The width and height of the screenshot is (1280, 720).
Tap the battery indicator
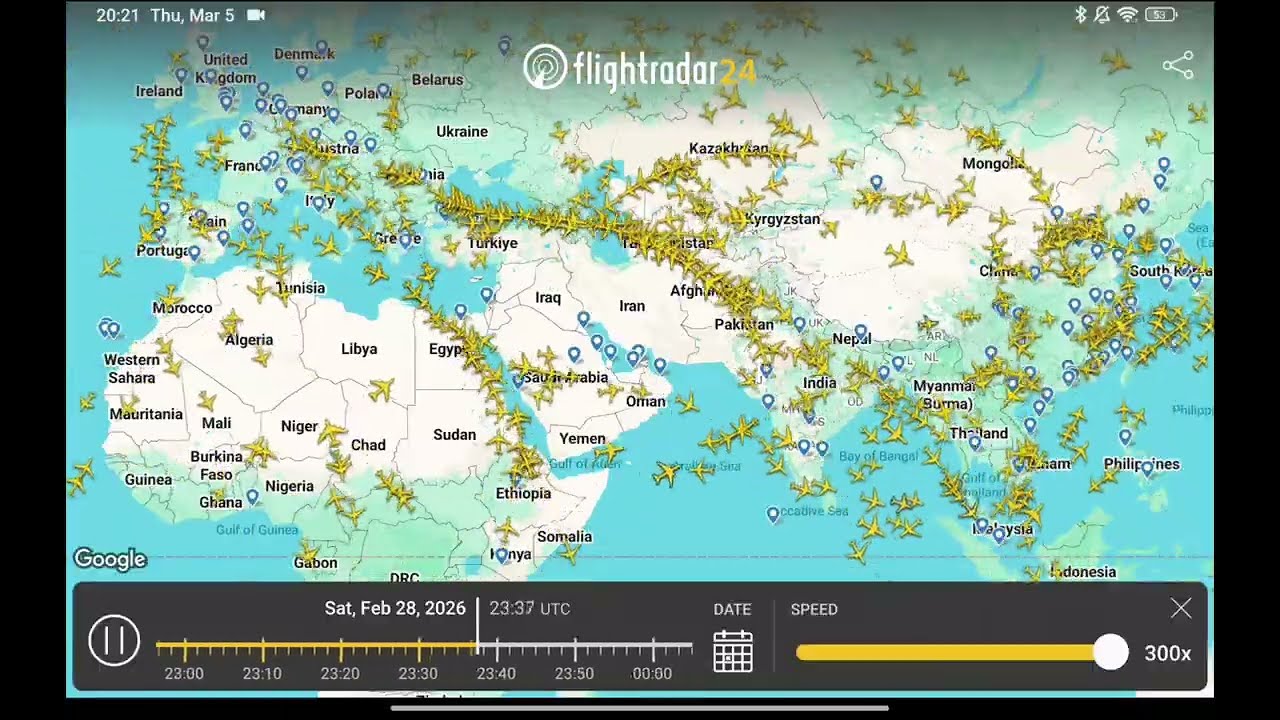[1162, 15]
